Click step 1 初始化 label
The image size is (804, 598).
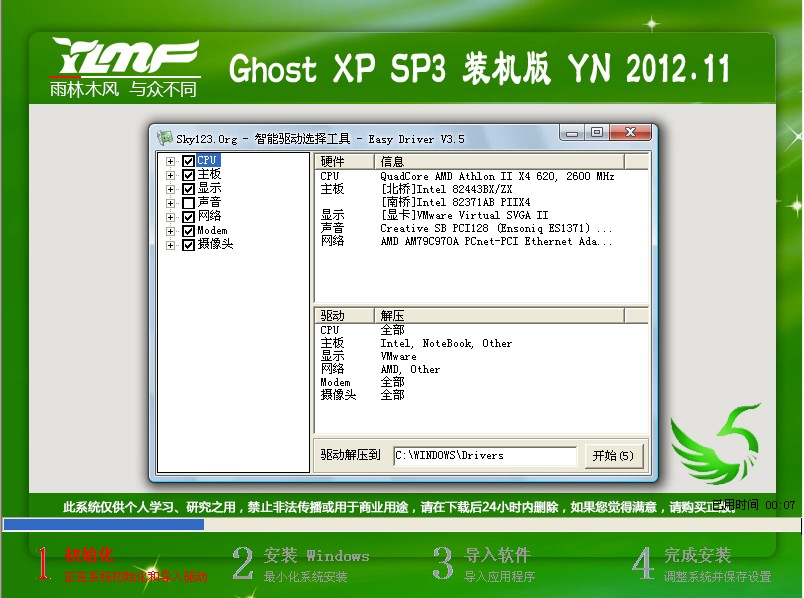[89, 555]
